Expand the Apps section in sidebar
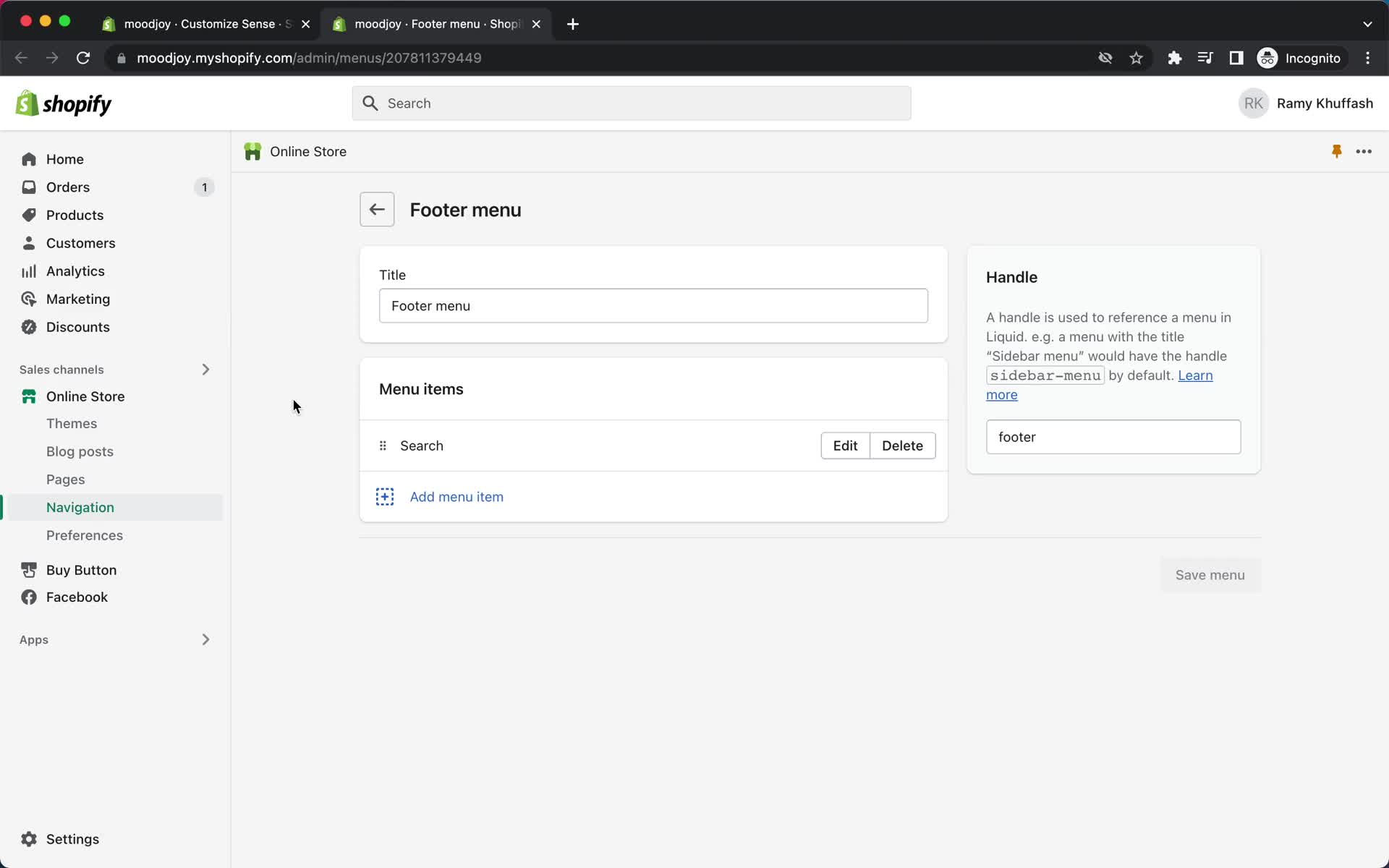This screenshot has height=868, width=1389. (x=205, y=639)
